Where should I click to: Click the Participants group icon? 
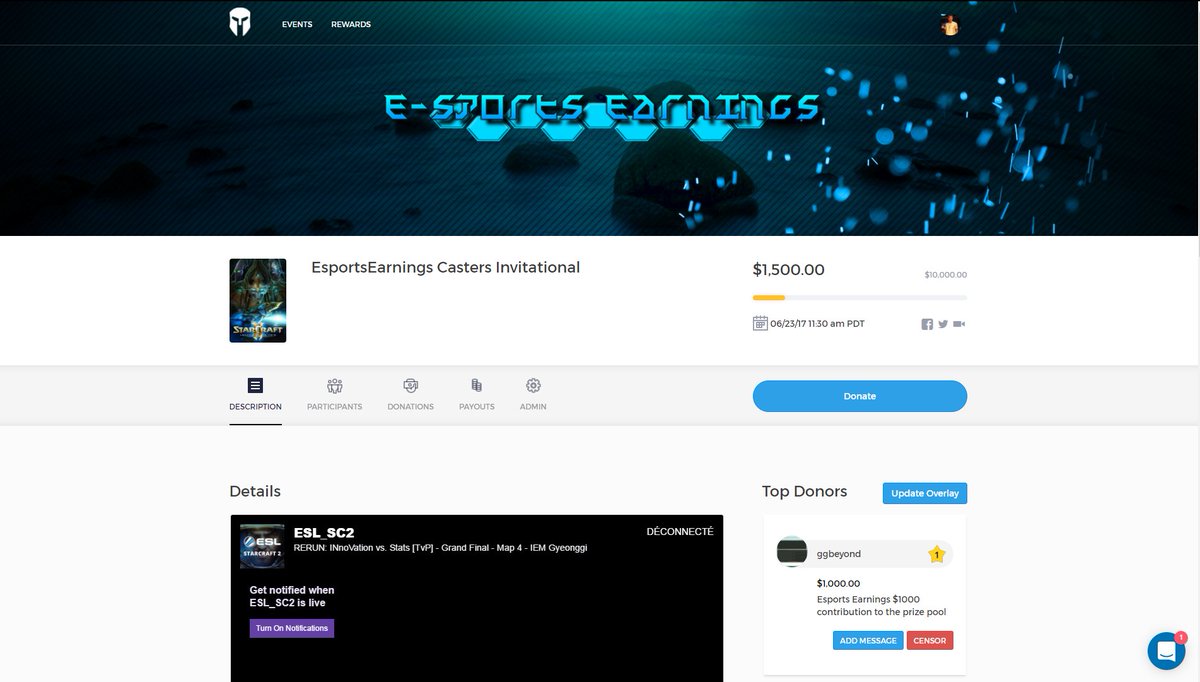point(334,385)
